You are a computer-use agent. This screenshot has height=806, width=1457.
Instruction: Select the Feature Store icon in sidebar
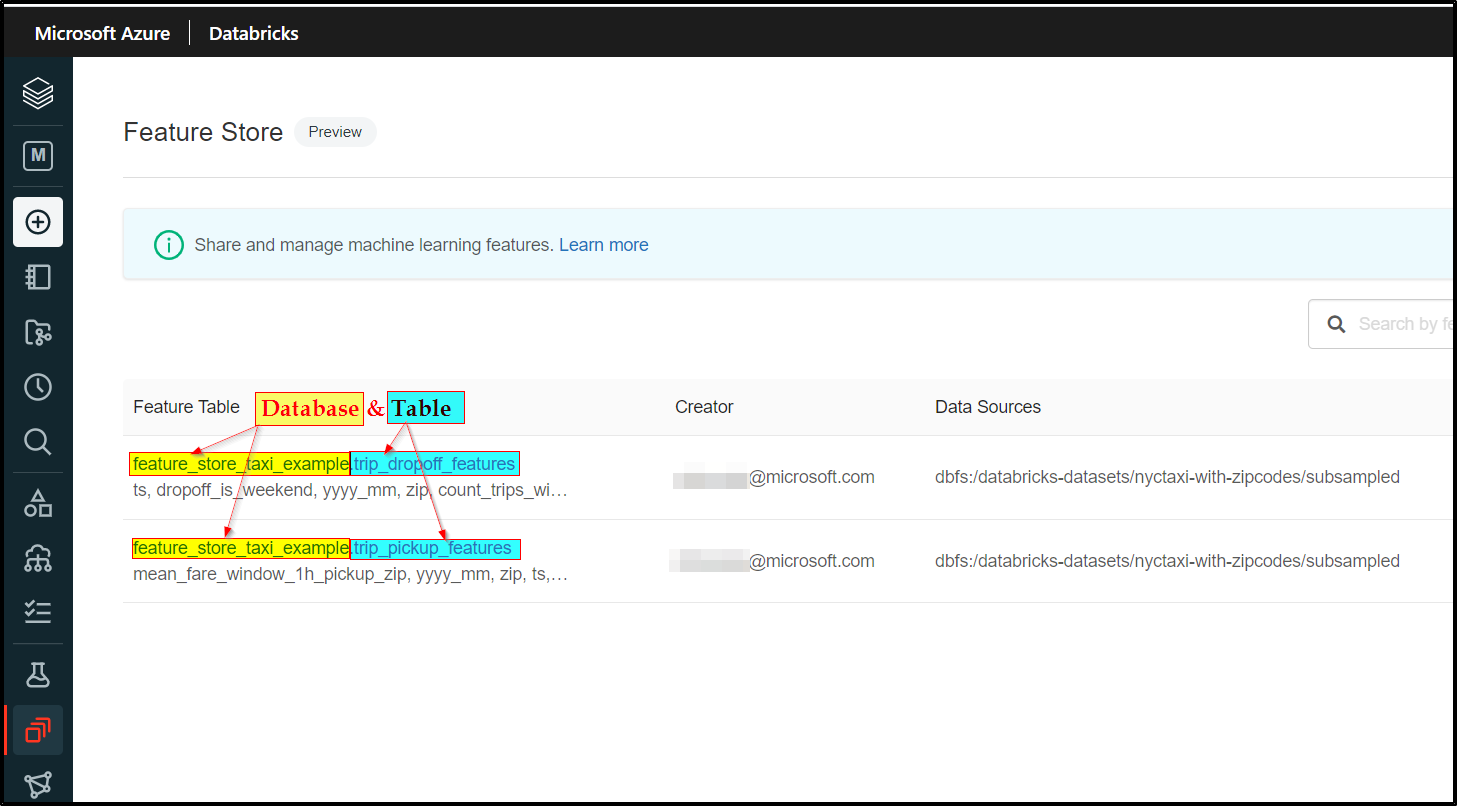[x=38, y=730]
